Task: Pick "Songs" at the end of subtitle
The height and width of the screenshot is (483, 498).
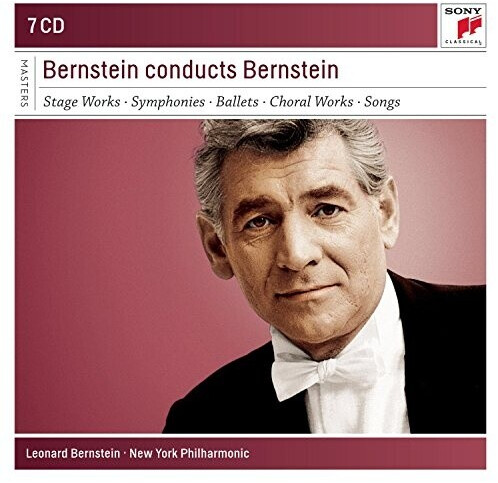Action: point(382,102)
